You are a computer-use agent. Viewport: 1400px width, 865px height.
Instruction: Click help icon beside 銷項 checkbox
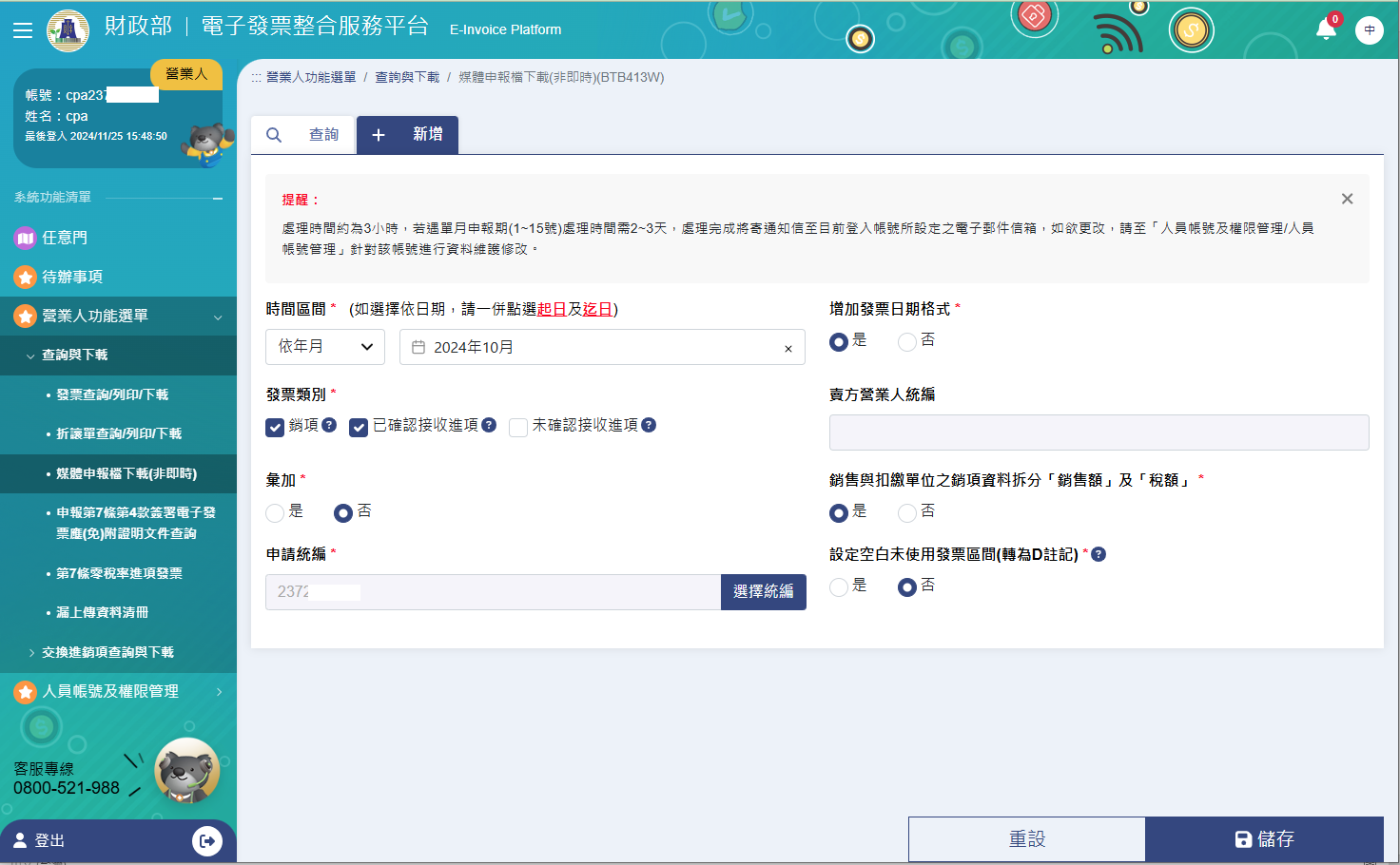(x=329, y=425)
